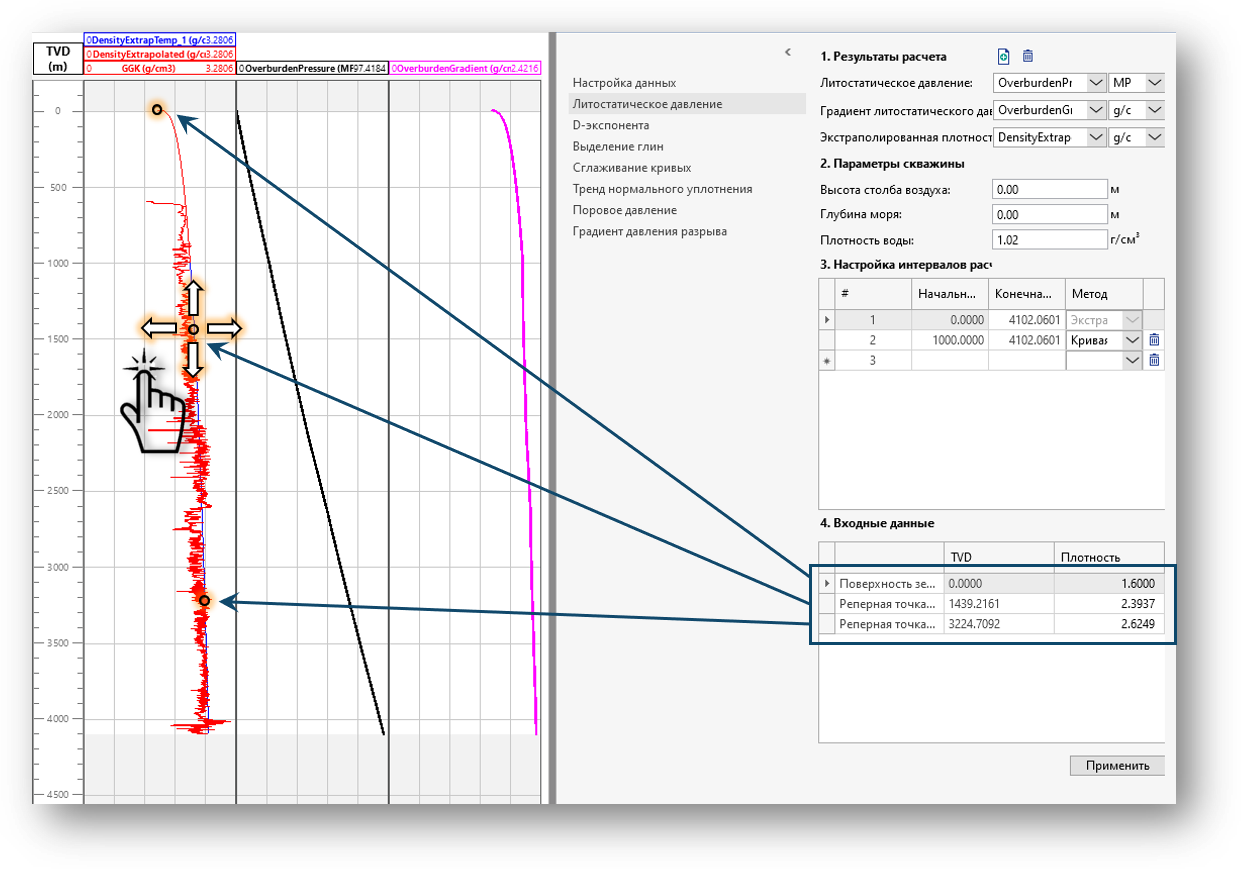Viewport: 1241px width, 869px height.
Task: Open Настройка данных section
Action: point(624,82)
